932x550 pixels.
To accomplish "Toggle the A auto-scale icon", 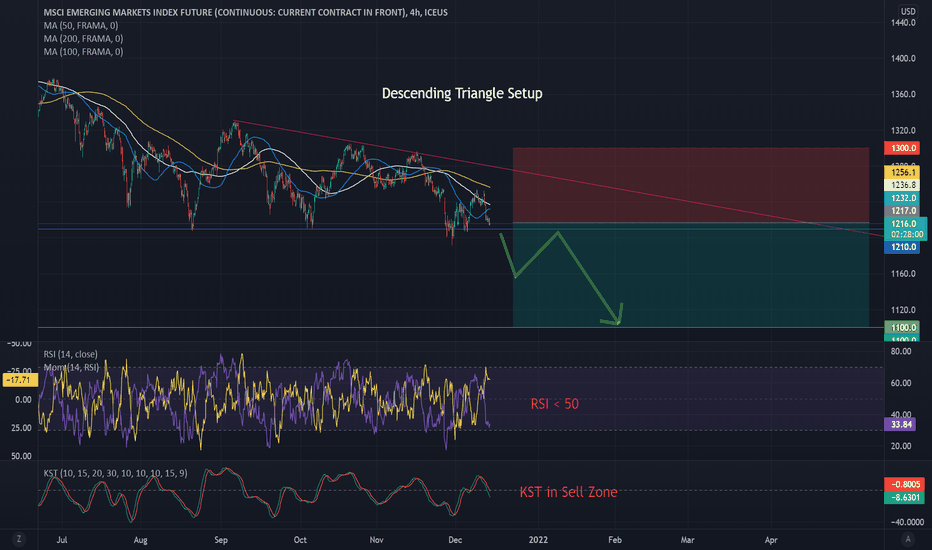I will pyautogui.click(x=908, y=539).
